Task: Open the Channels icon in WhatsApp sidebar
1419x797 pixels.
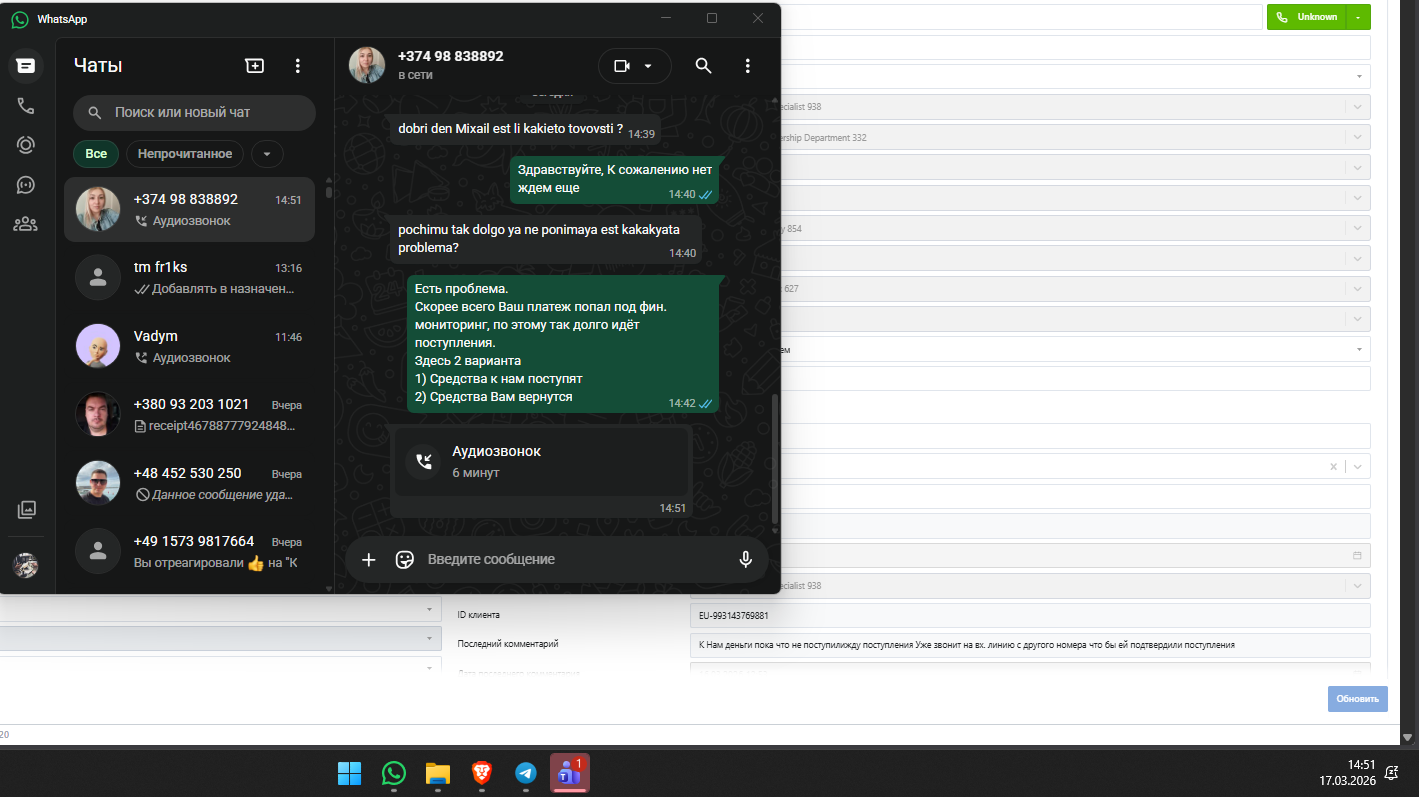Action: coord(26,185)
